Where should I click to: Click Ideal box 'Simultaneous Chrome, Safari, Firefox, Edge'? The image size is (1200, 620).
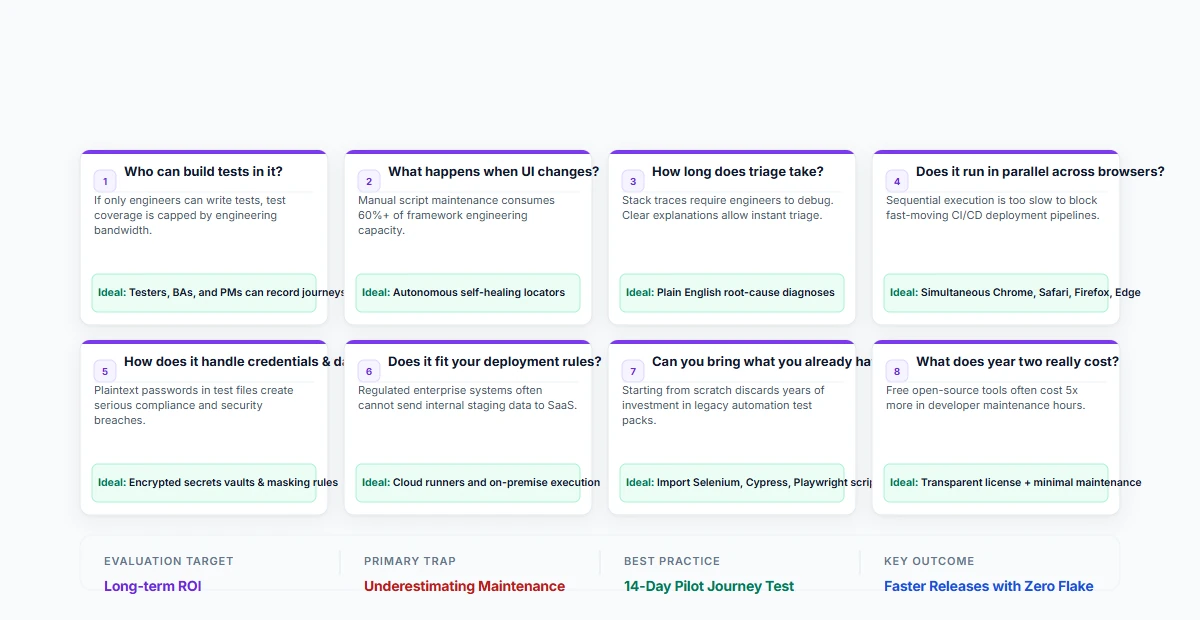[x=996, y=293]
